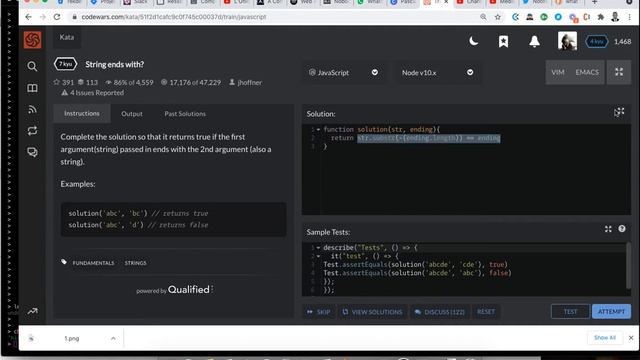Click the 391 stars count

[x=64, y=82]
